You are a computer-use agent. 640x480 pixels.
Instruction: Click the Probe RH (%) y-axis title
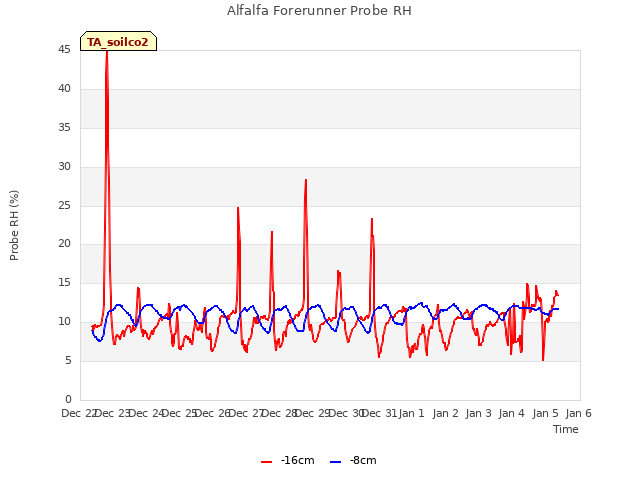click(14, 225)
